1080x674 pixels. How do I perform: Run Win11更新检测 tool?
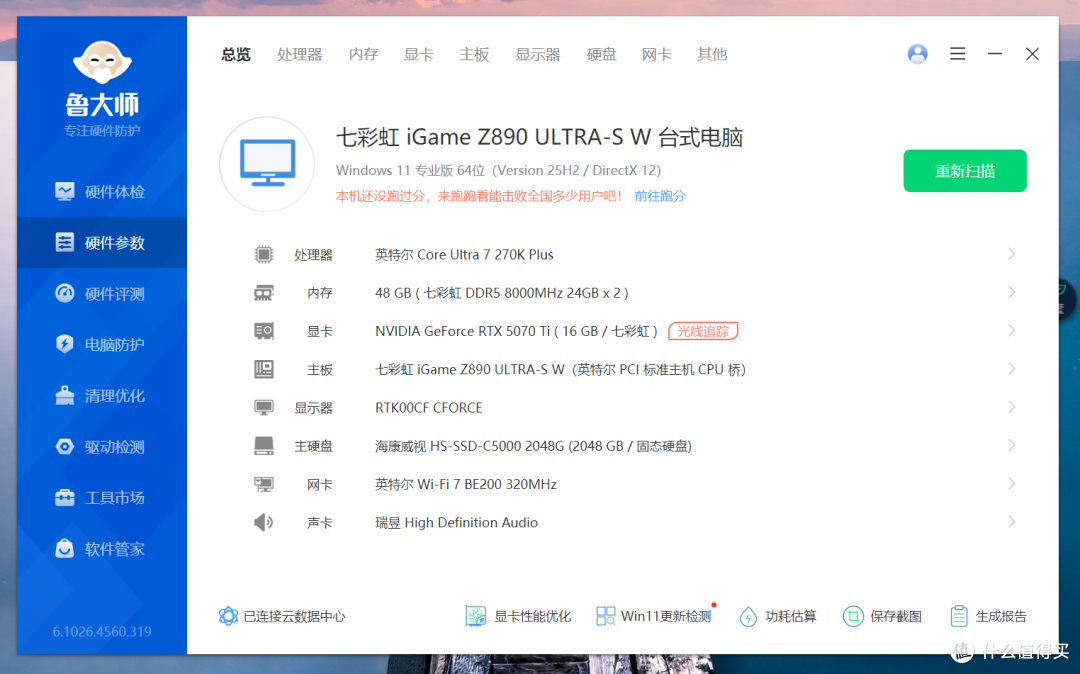coord(654,616)
